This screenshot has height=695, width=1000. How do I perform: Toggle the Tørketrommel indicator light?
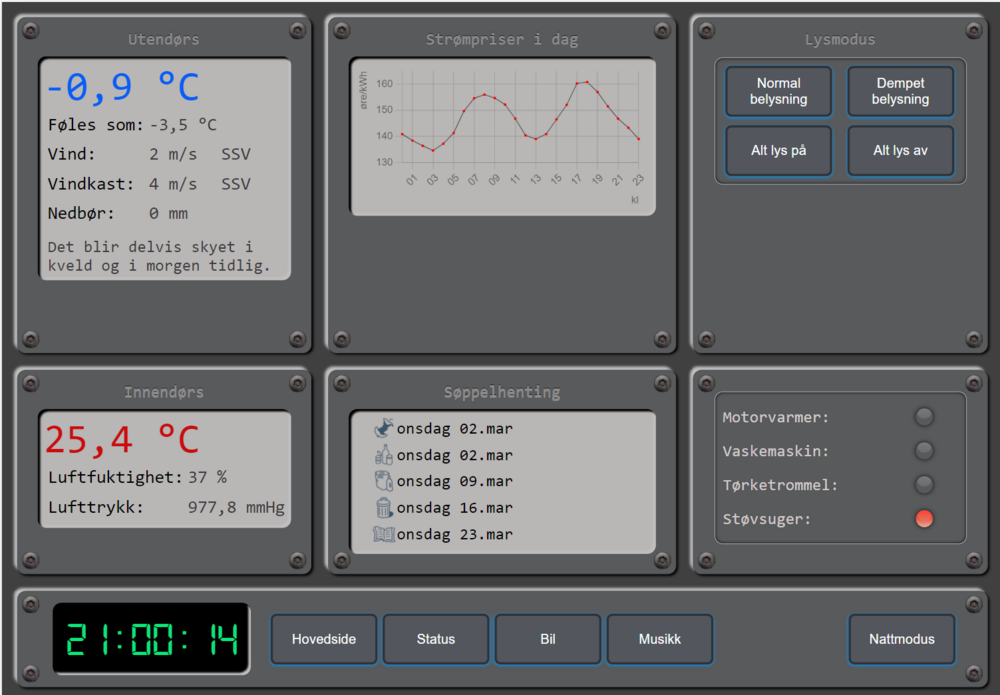[x=924, y=485]
